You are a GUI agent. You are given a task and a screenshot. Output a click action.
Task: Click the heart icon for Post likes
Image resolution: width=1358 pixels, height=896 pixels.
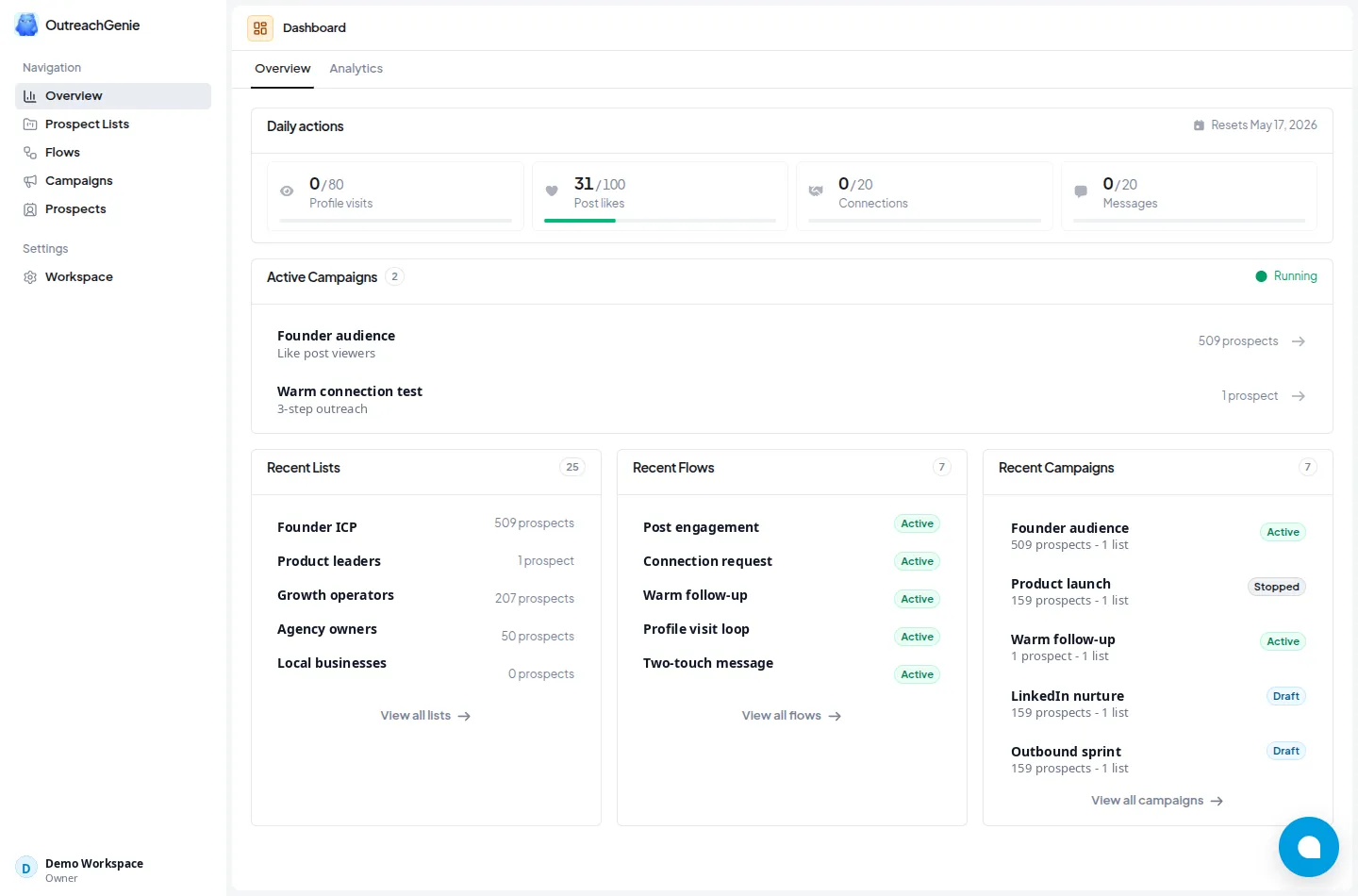coord(552,191)
